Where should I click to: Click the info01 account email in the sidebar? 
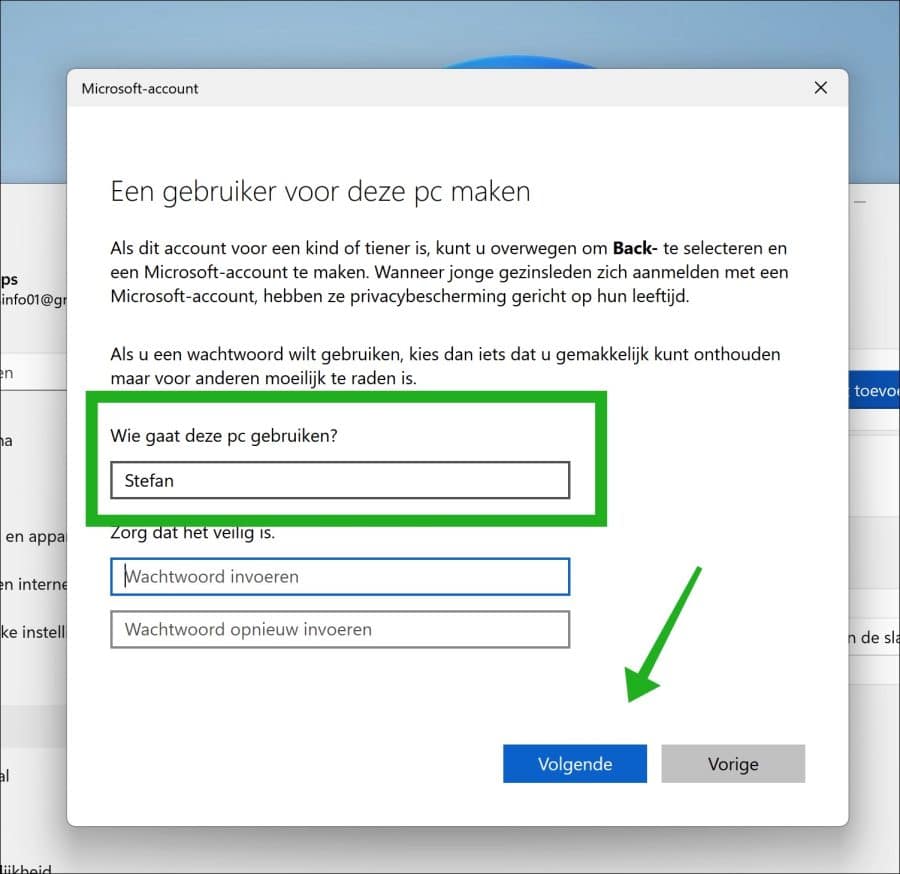[x=32, y=300]
